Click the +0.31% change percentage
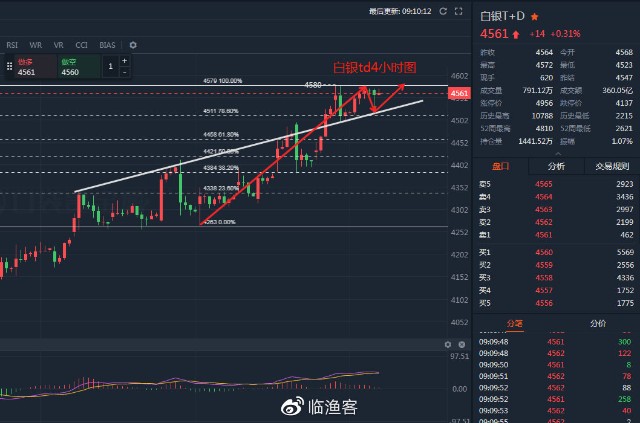Viewport: 640px width, 423px height. (x=565, y=34)
